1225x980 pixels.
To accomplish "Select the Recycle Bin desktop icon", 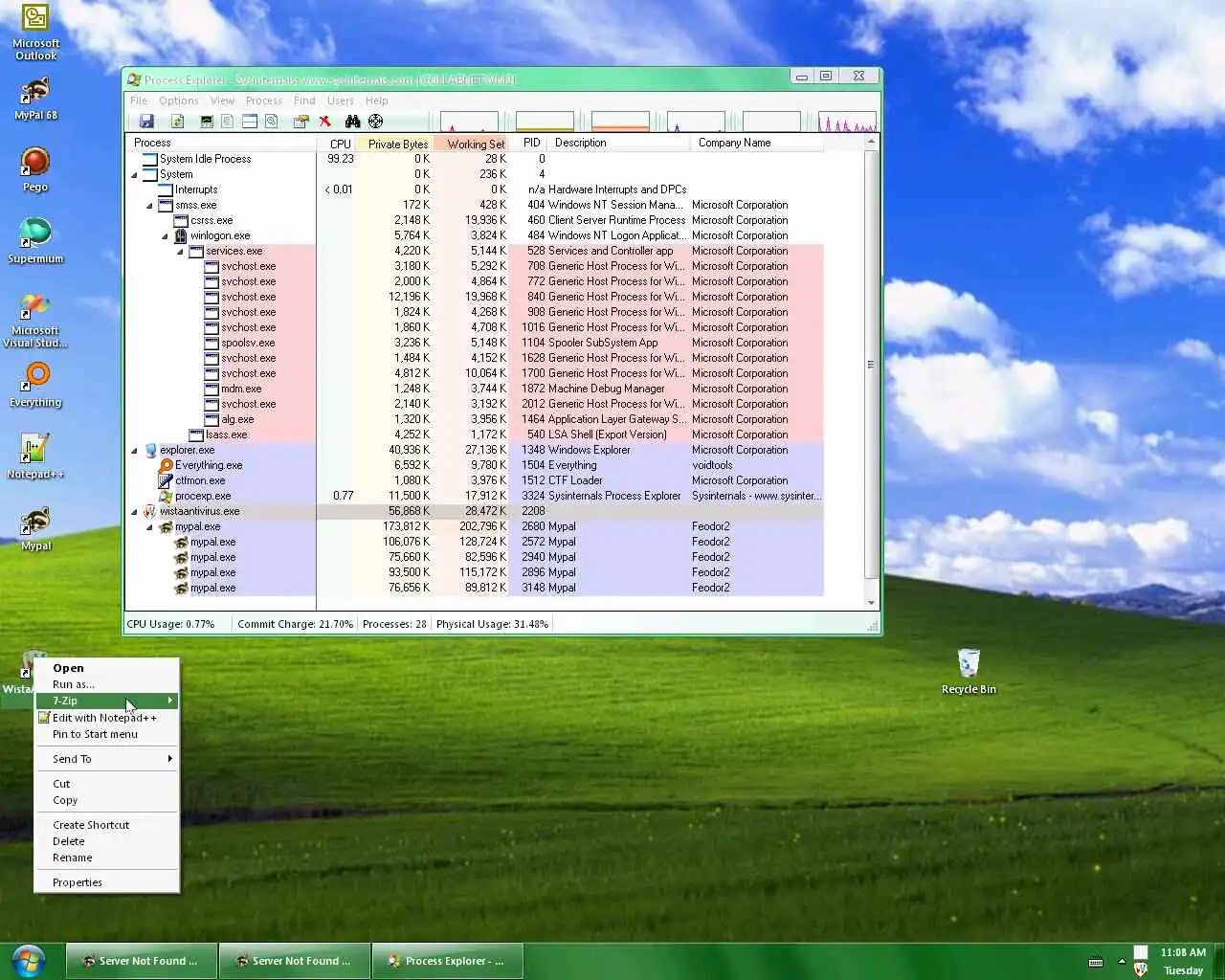I will tap(969, 671).
